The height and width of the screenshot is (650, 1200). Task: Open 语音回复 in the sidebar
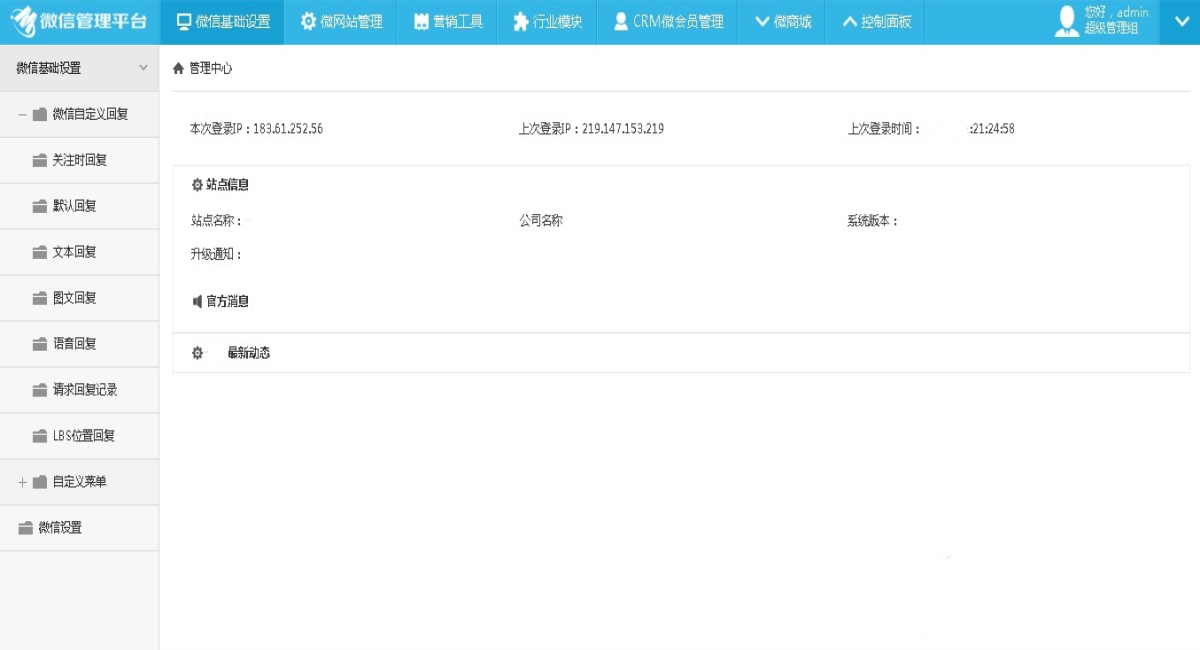coord(80,344)
